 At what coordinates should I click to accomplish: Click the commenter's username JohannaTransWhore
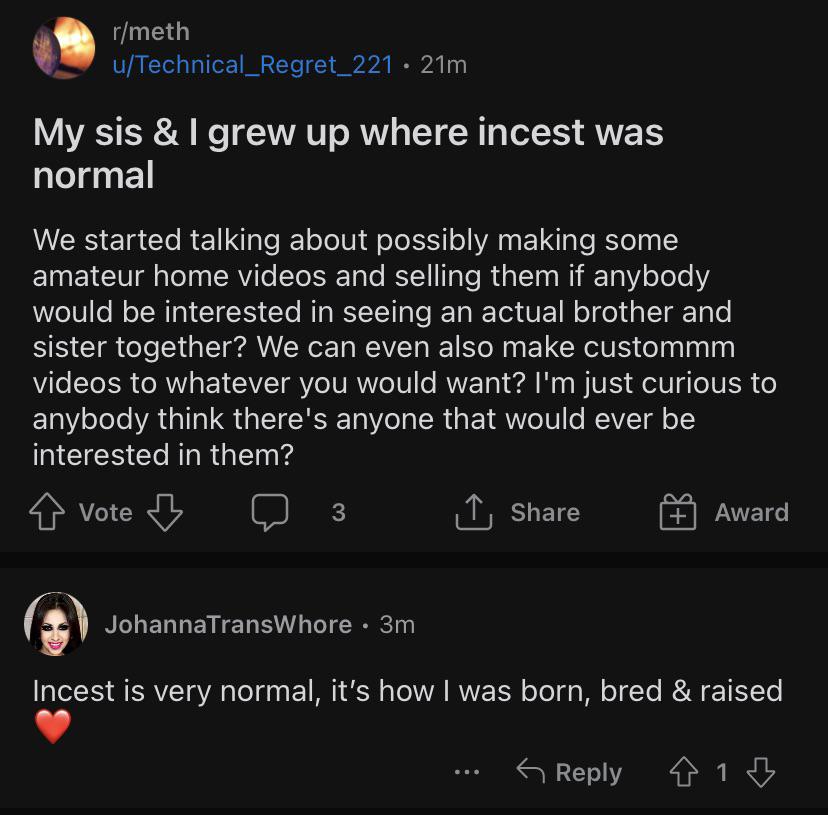tap(228, 625)
